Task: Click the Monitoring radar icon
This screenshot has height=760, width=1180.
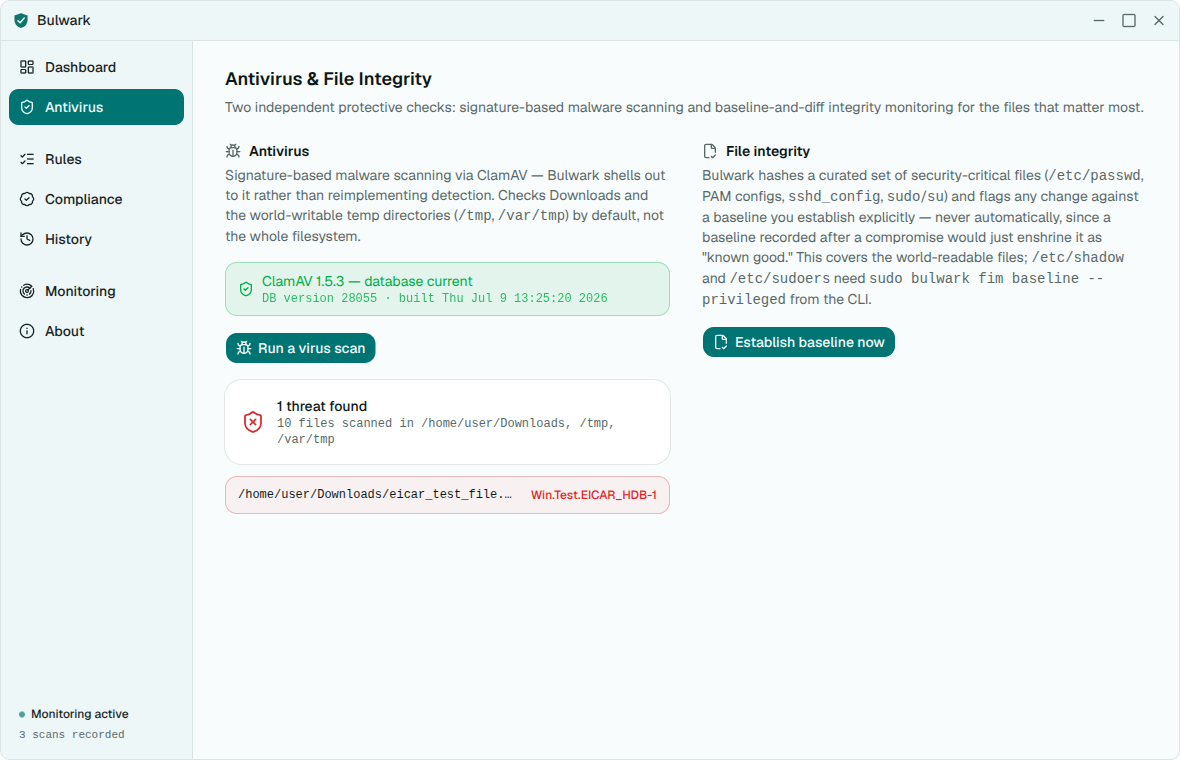Action: pos(27,290)
